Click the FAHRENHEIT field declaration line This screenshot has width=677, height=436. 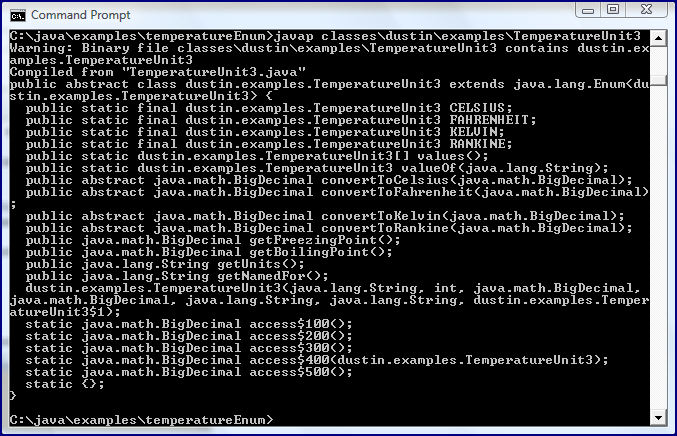[281, 120]
